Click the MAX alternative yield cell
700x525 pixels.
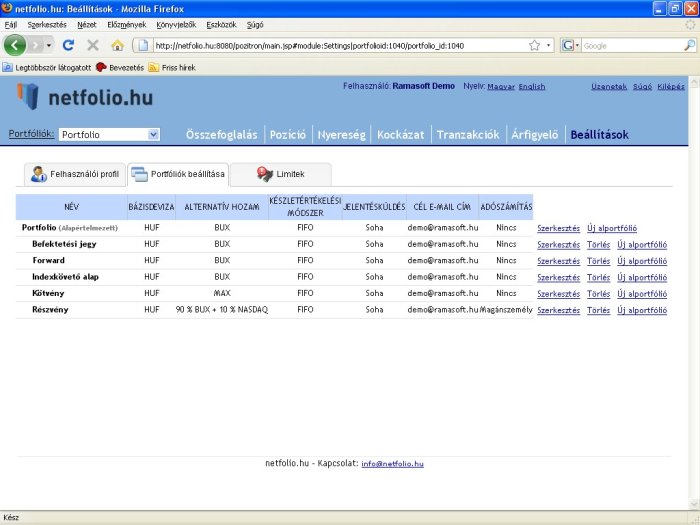click(x=222, y=293)
